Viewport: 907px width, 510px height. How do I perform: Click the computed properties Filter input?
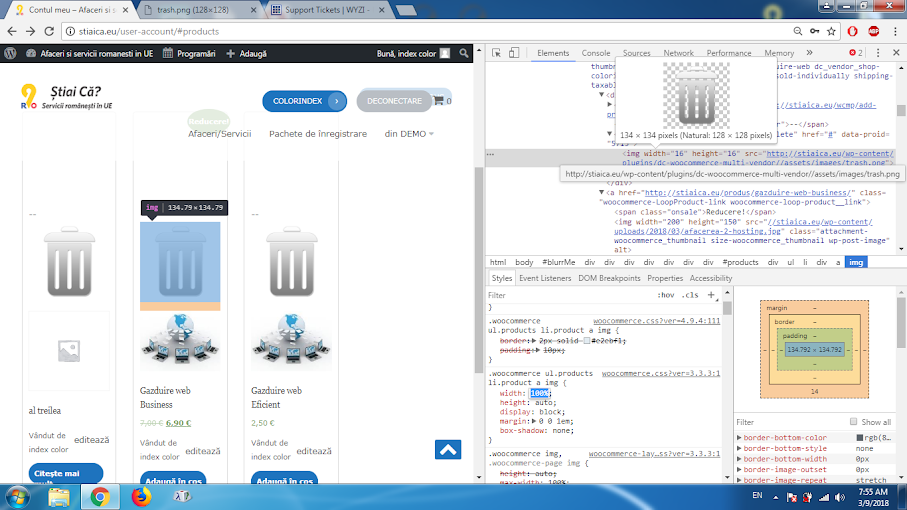click(x=790, y=422)
